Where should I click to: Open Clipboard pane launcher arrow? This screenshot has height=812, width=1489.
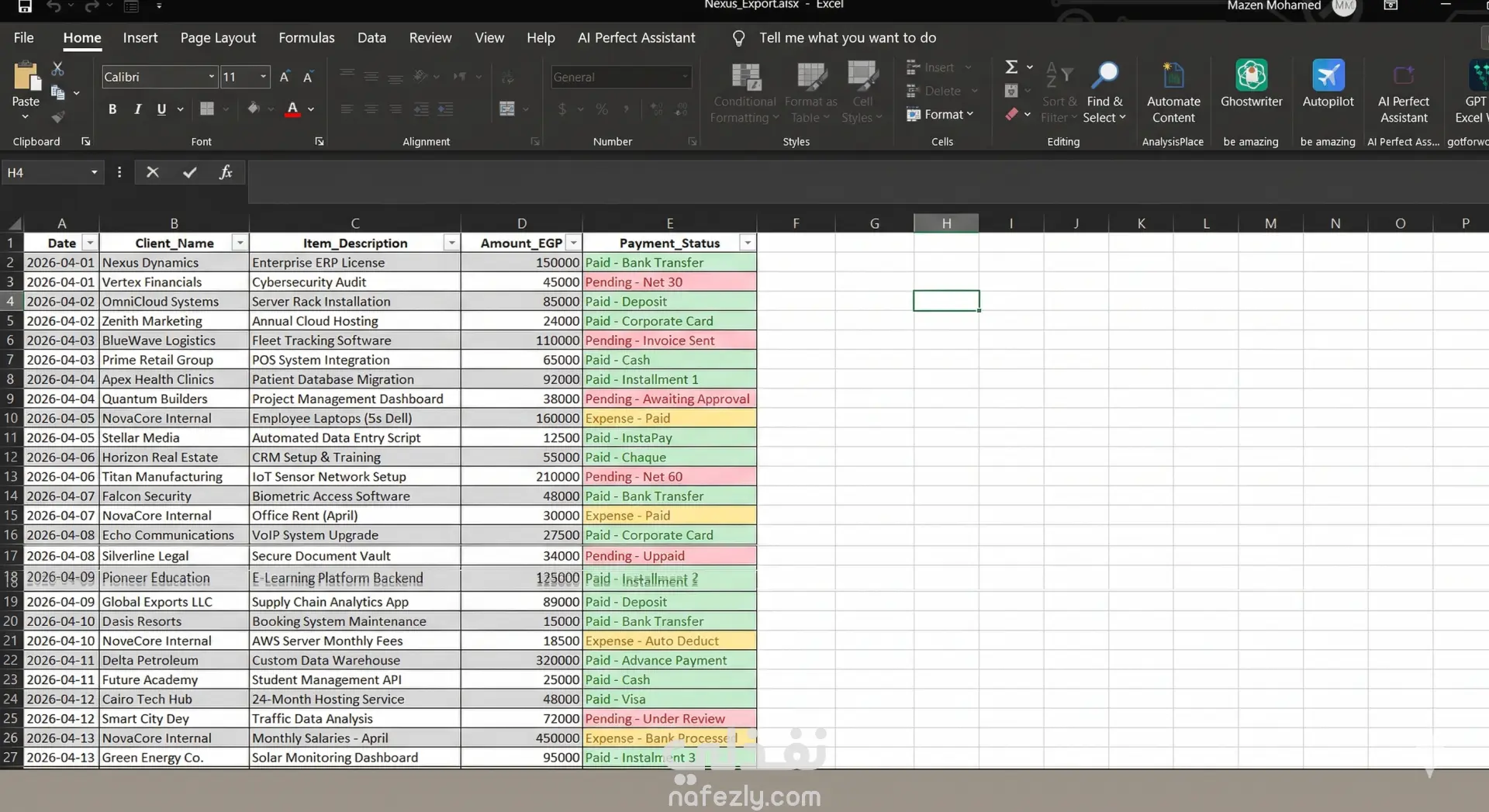point(85,142)
